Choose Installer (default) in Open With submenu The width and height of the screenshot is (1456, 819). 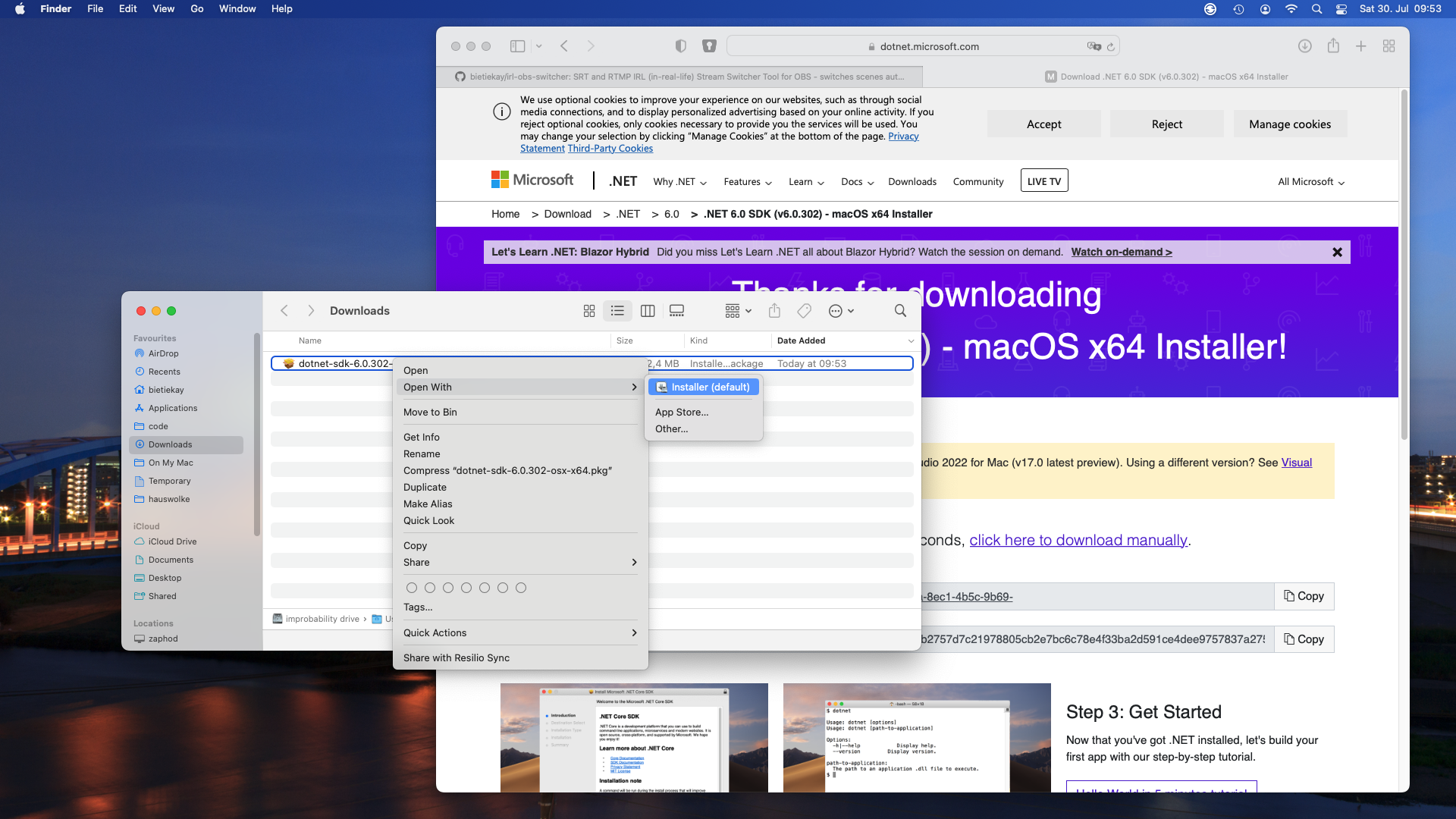tap(703, 388)
